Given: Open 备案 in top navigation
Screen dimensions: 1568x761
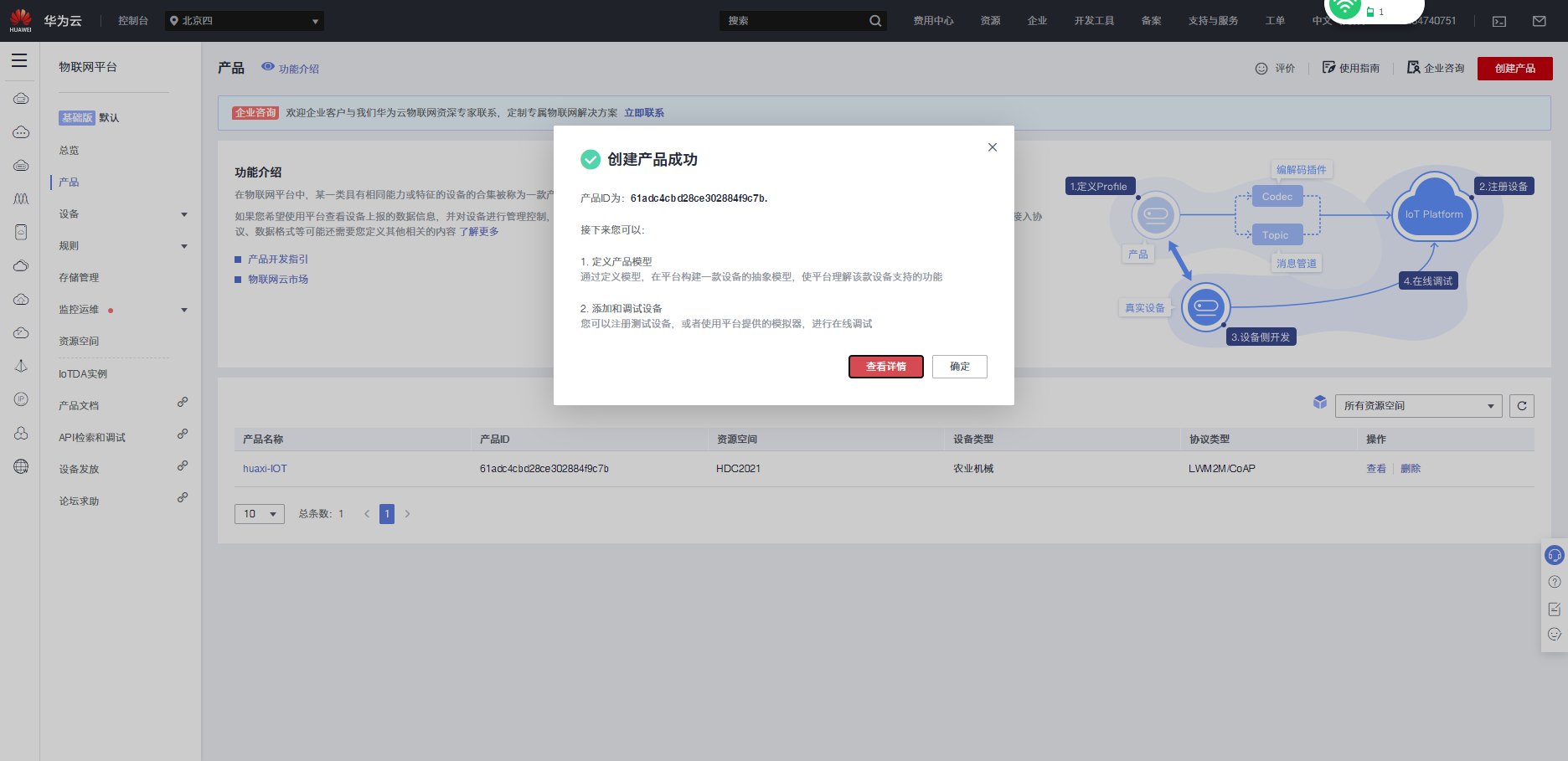Looking at the screenshot, I should click(1151, 21).
